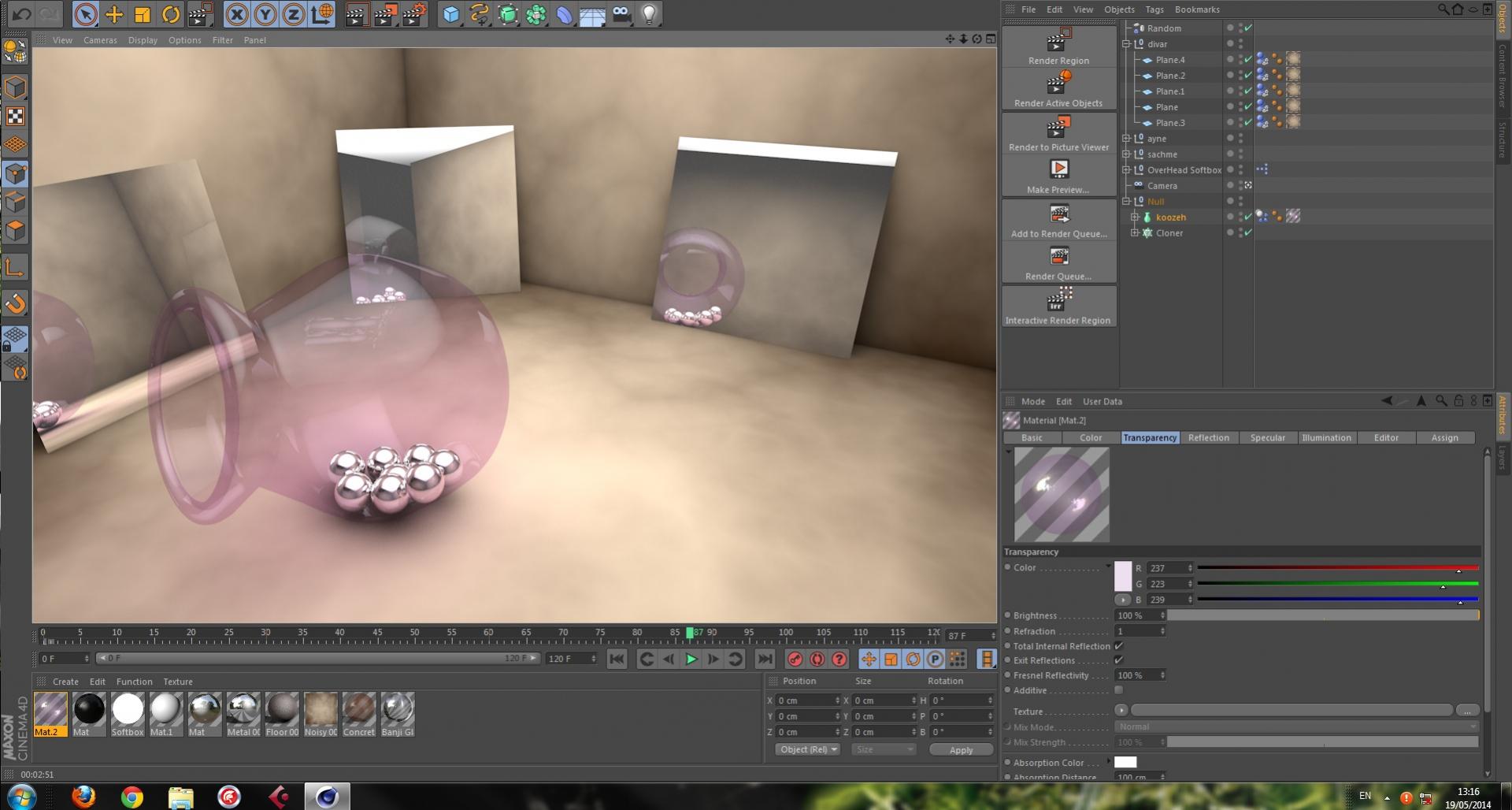Expand the ayne object group
This screenshot has height=810, width=1512.
[x=1126, y=138]
